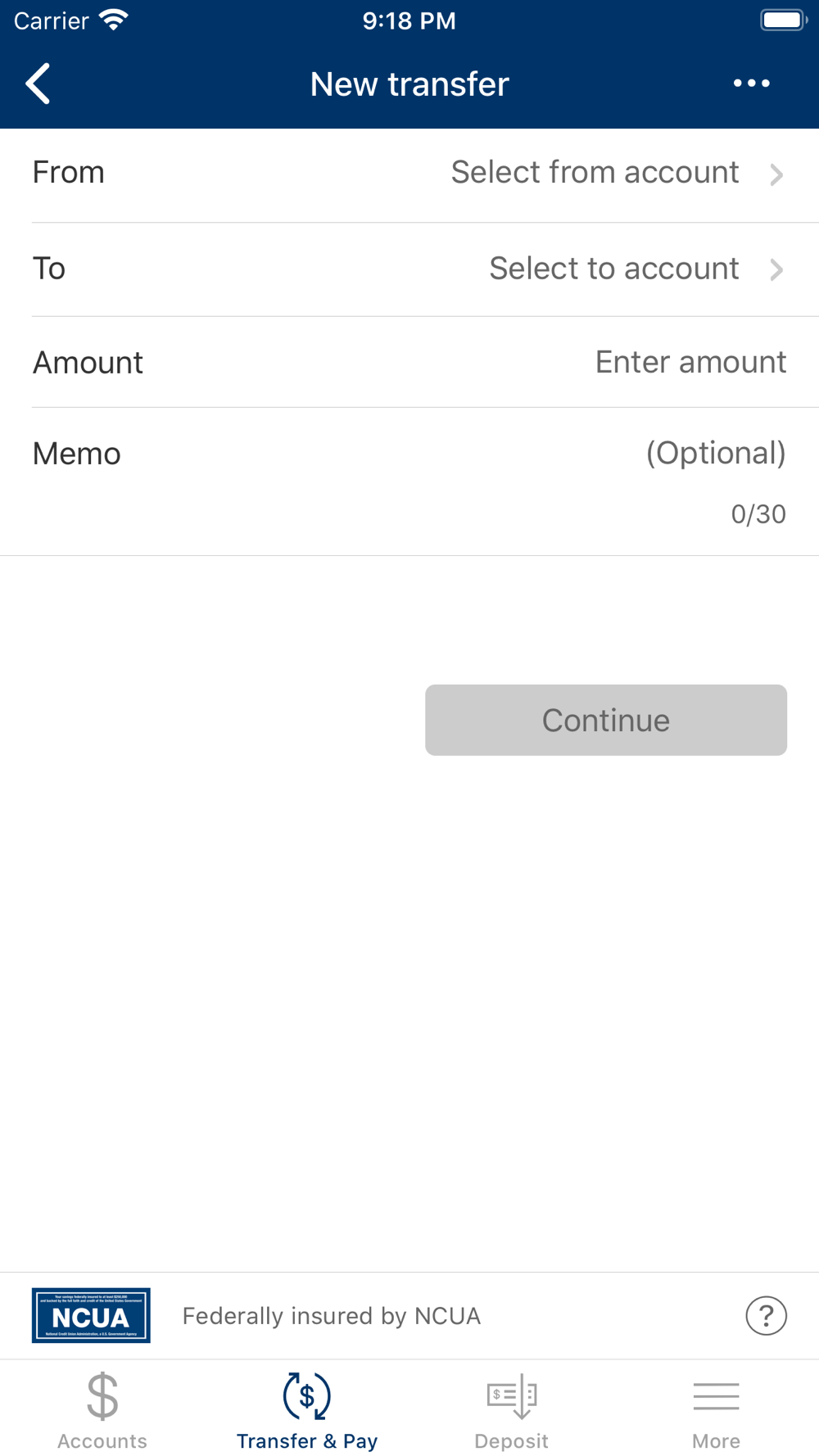The height and width of the screenshot is (1456, 819).
Task: Go back using the header arrow
Action: coord(38,84)
